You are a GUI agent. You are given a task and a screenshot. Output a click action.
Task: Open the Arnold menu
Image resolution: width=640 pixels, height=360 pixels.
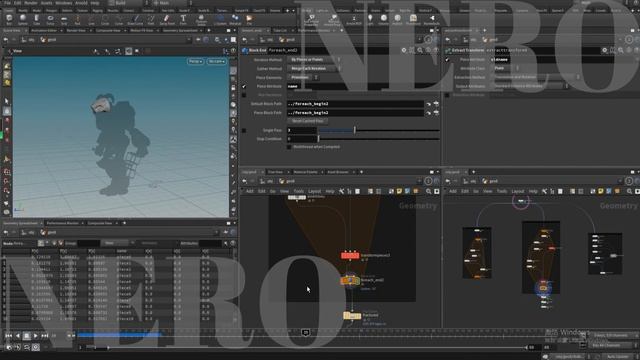point(81,3)
